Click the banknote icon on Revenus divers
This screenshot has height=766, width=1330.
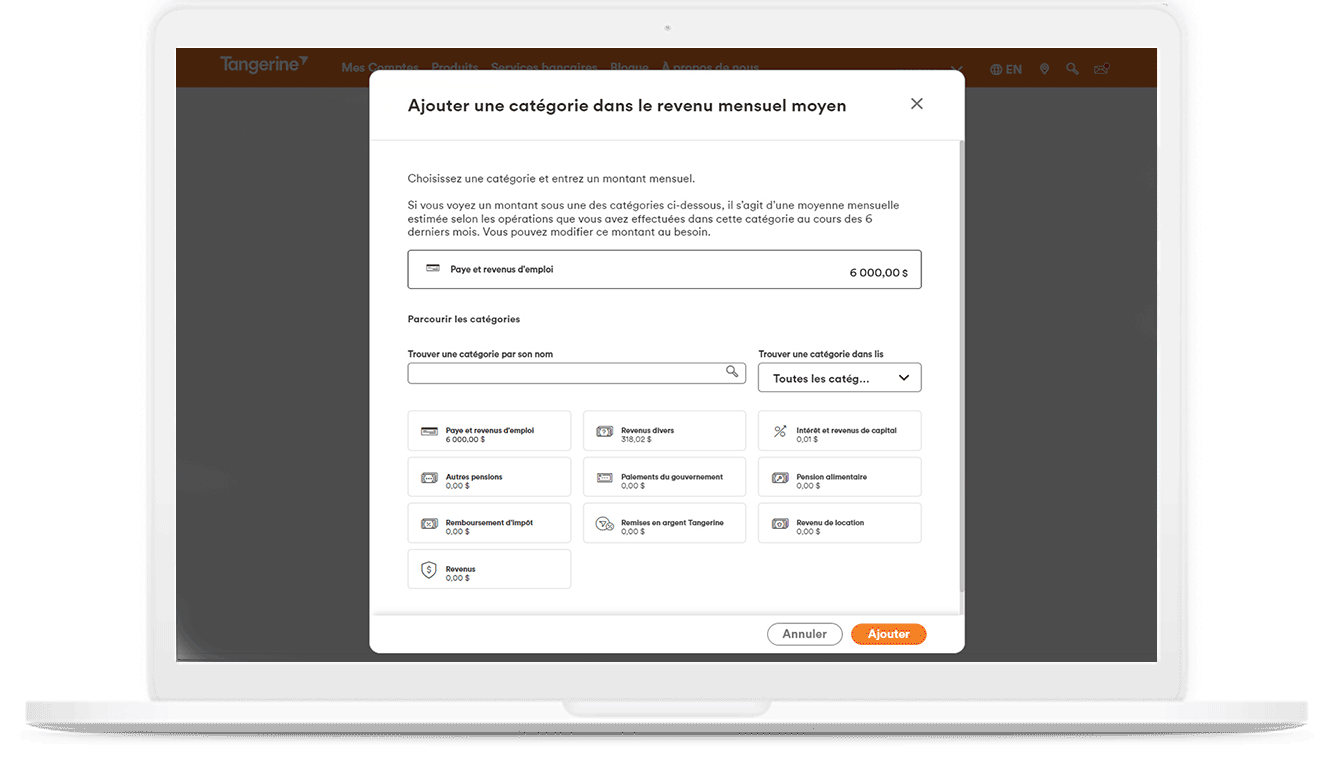[x=604, y=432]
